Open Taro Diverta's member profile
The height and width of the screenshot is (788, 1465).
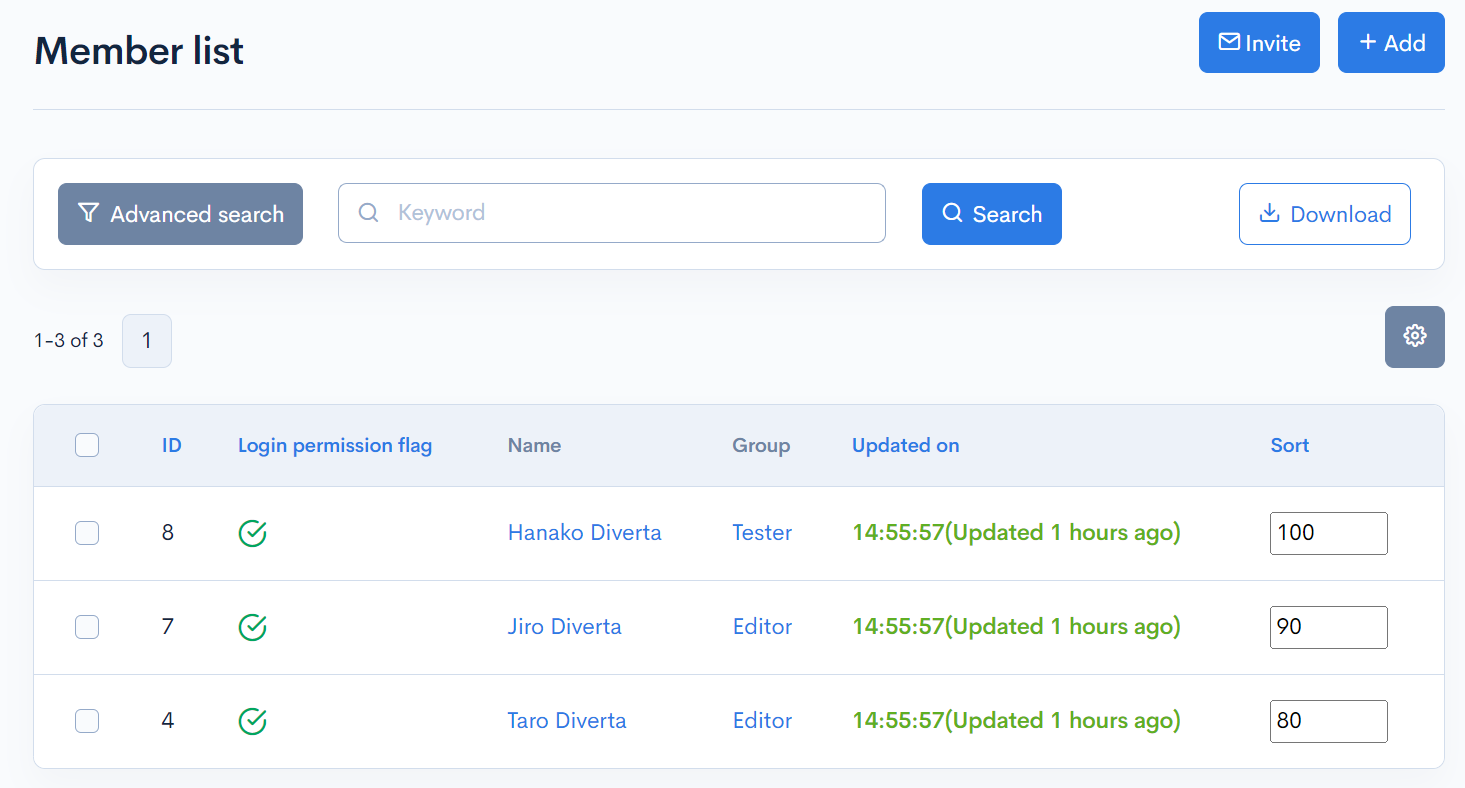[567, 720]
